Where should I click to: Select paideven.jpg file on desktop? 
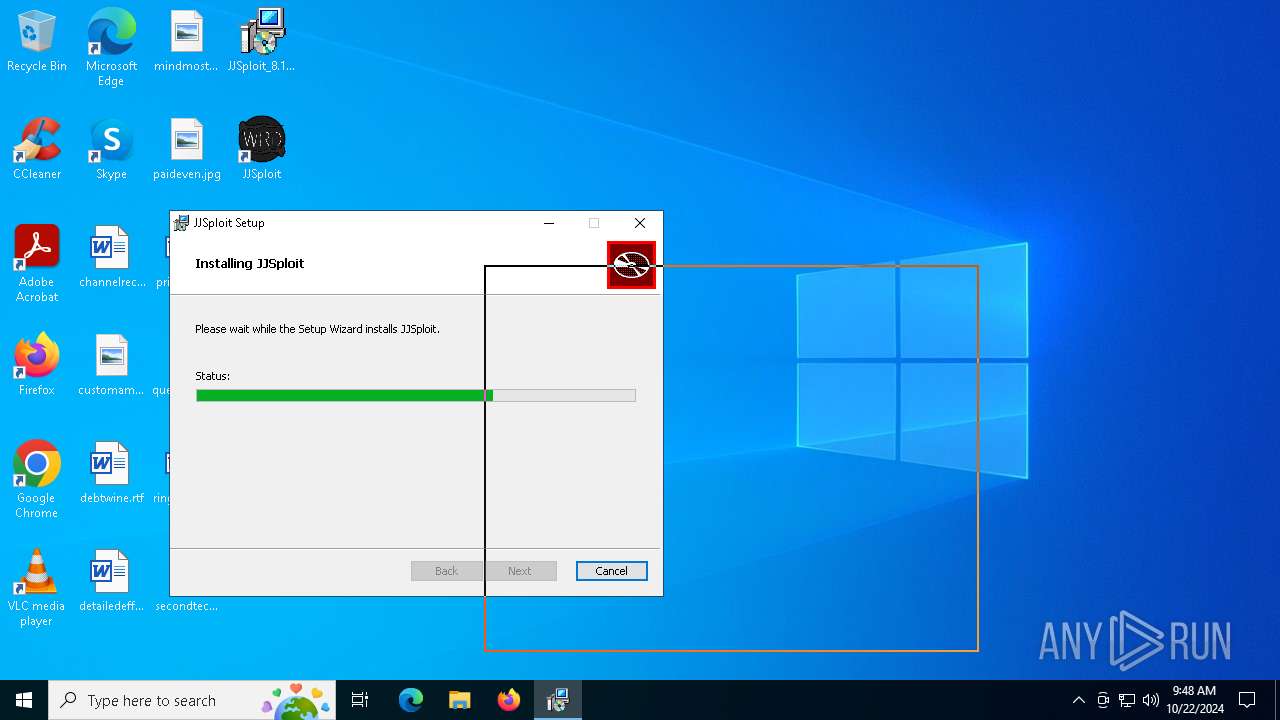tap(186, 150)
